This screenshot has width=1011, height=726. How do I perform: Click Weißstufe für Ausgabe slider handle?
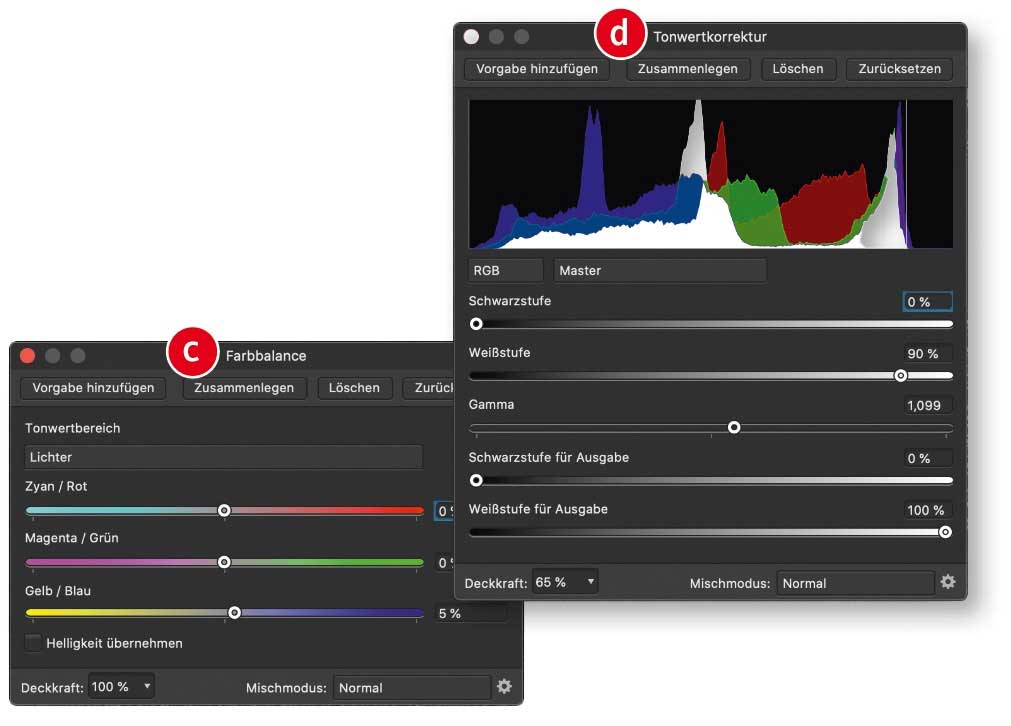(x=945, y=532)
